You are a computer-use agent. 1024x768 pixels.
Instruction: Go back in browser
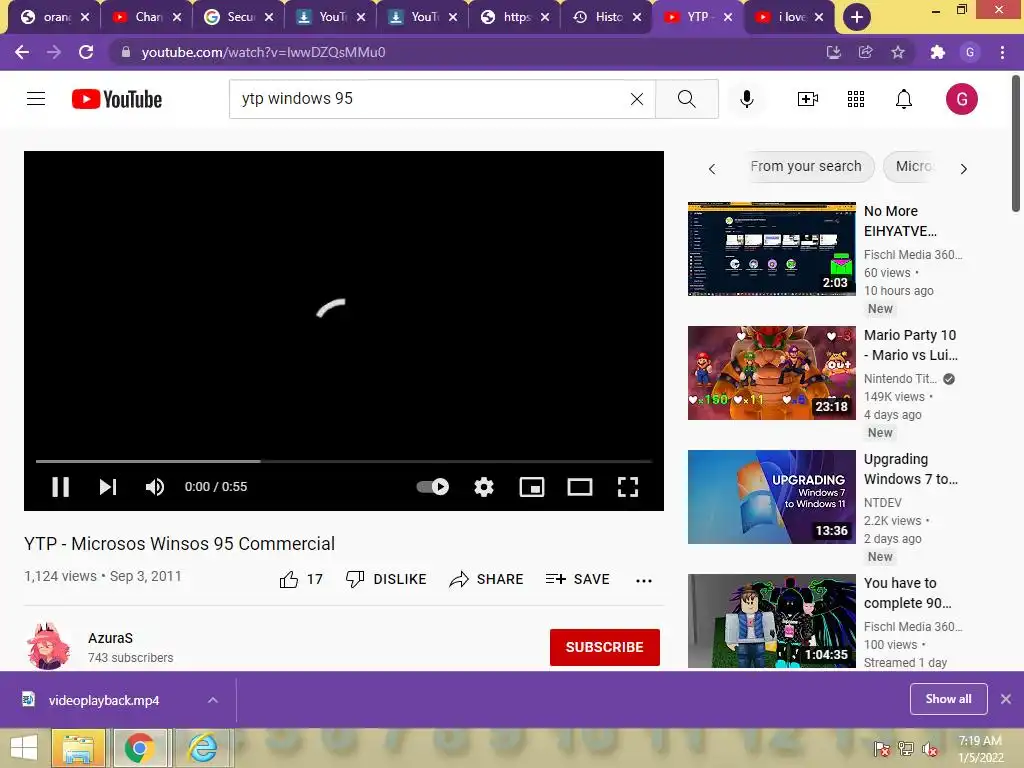22,52
